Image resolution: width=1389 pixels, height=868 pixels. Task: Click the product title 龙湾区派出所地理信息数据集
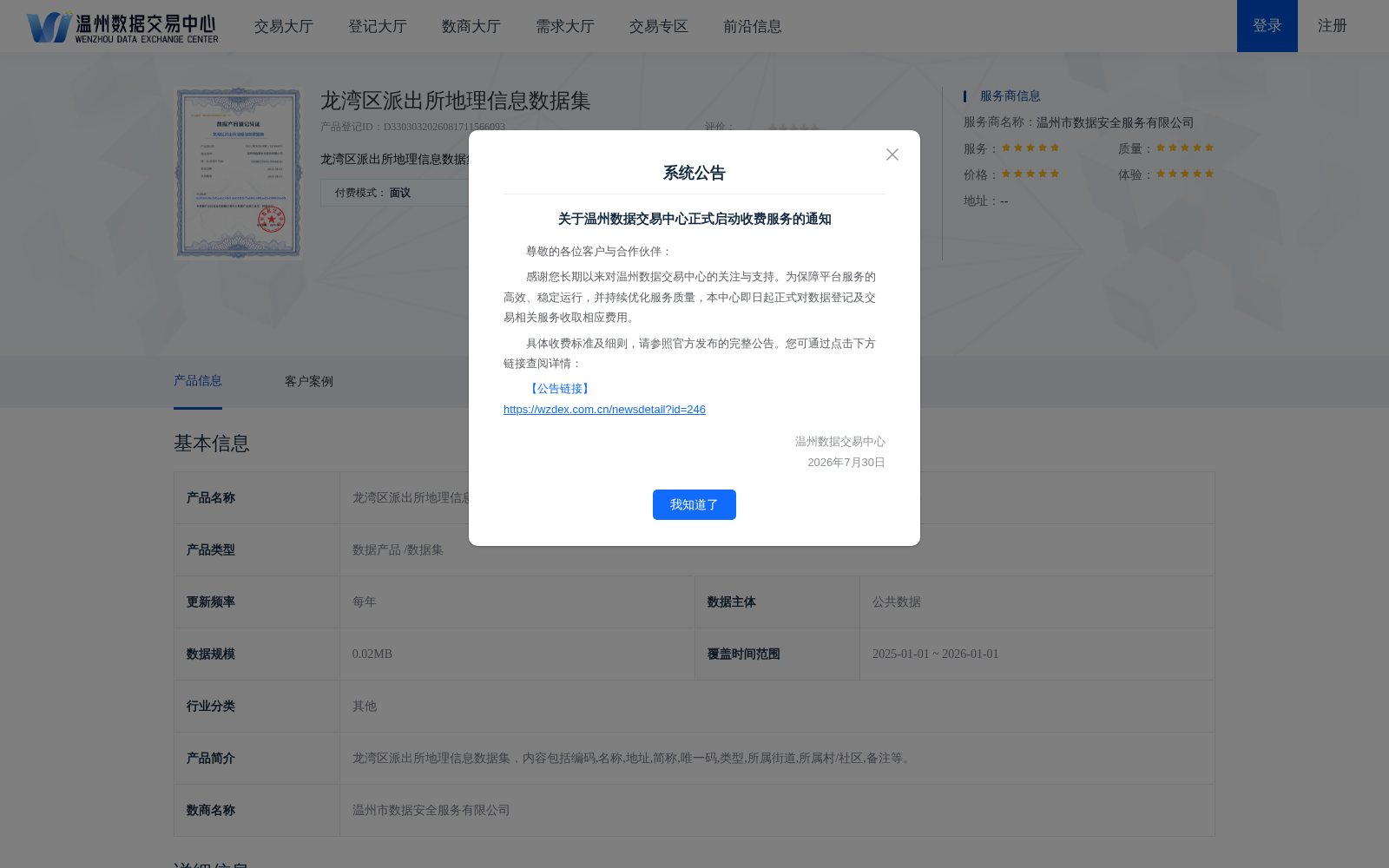(456, 101)
